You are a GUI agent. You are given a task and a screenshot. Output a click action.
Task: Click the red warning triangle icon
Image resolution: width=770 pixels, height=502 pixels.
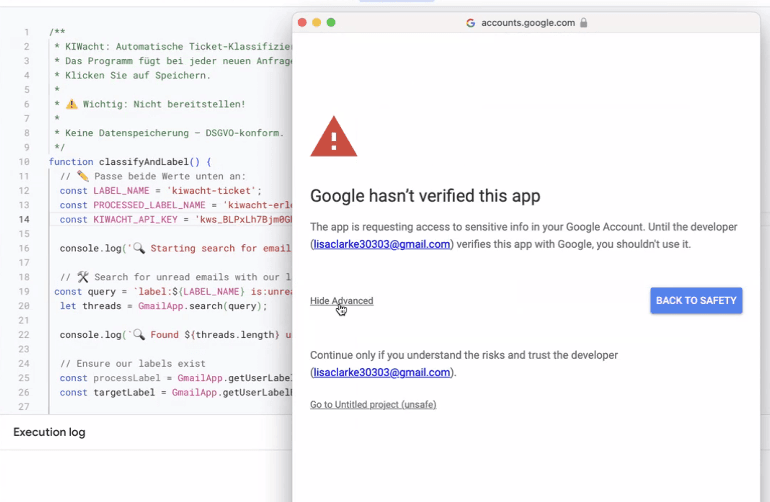[x=333, y=137]
